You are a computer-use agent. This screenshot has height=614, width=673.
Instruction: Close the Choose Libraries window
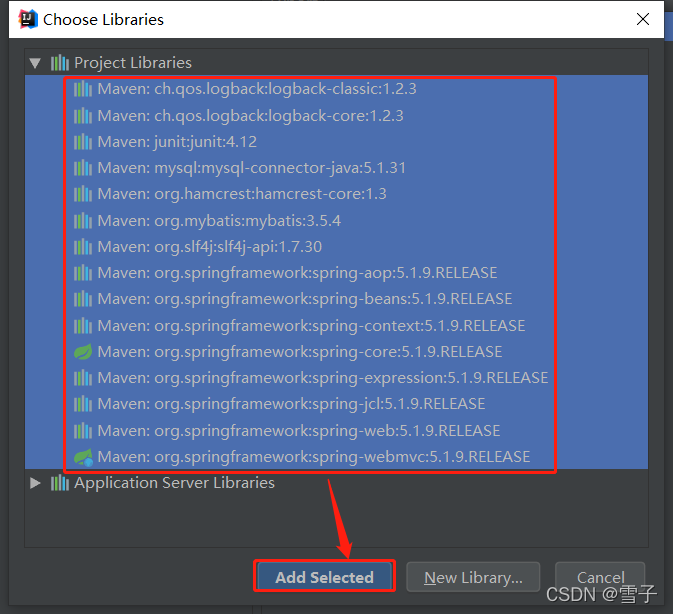[643, 19]
